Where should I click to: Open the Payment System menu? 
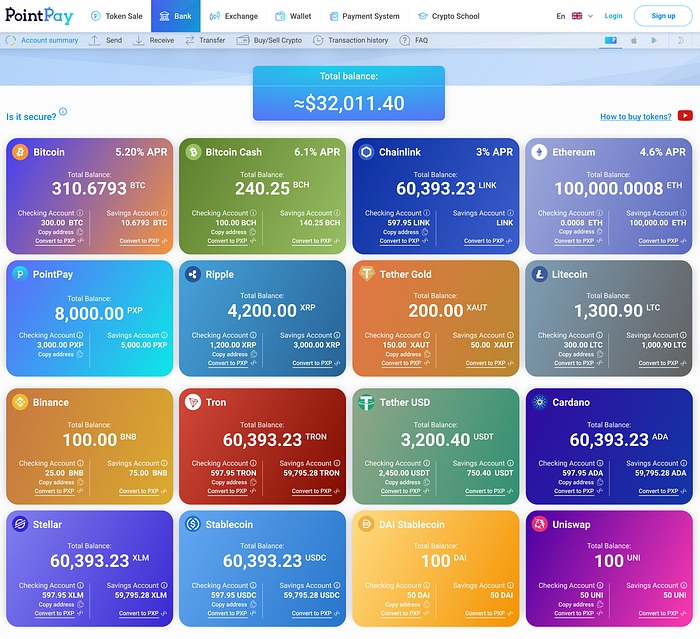tap(364, 16)
